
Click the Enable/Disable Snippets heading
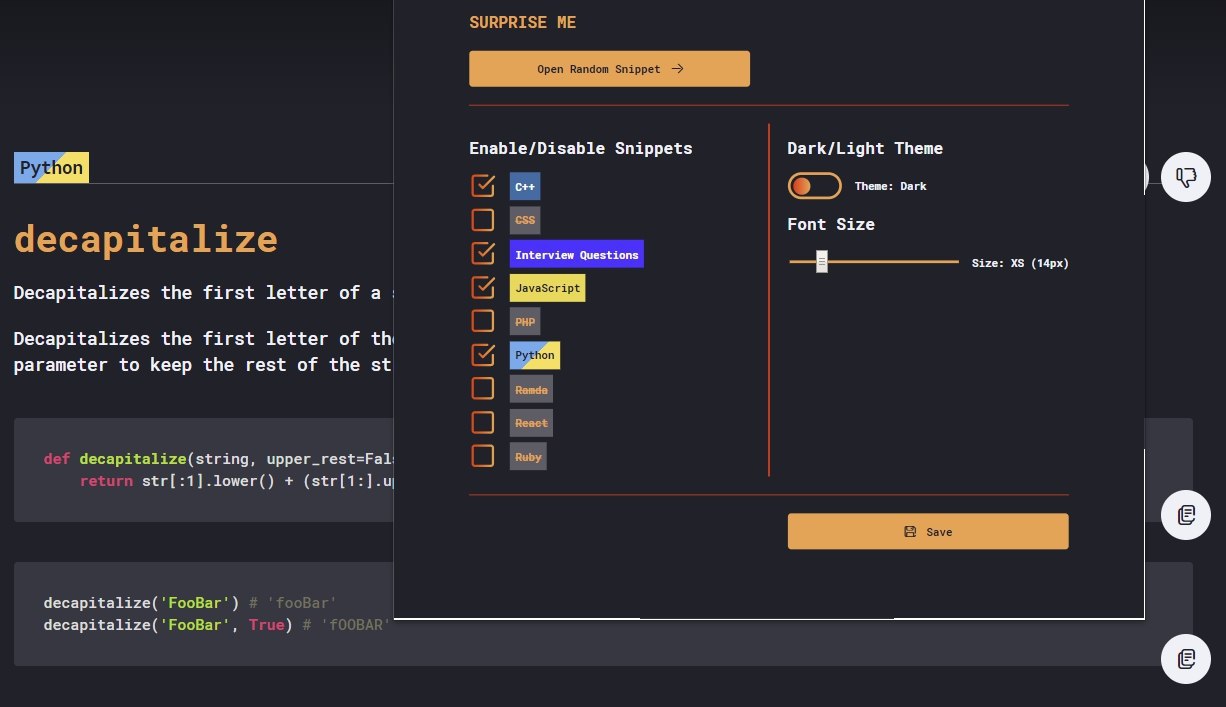(x=581, y=148)
